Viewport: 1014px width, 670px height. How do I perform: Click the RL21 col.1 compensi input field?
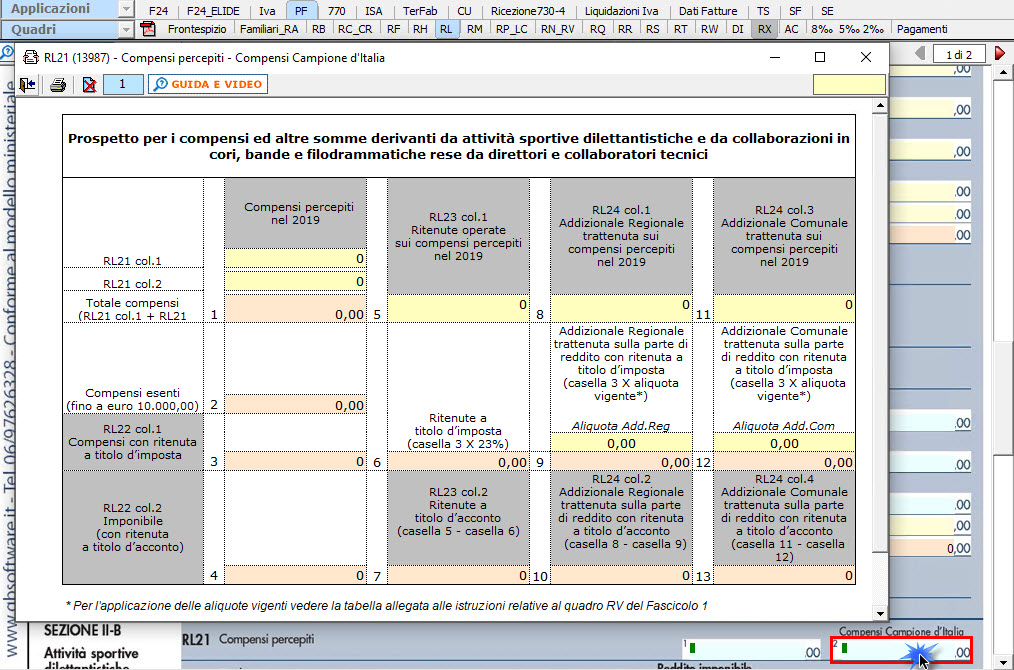(296, 259)
